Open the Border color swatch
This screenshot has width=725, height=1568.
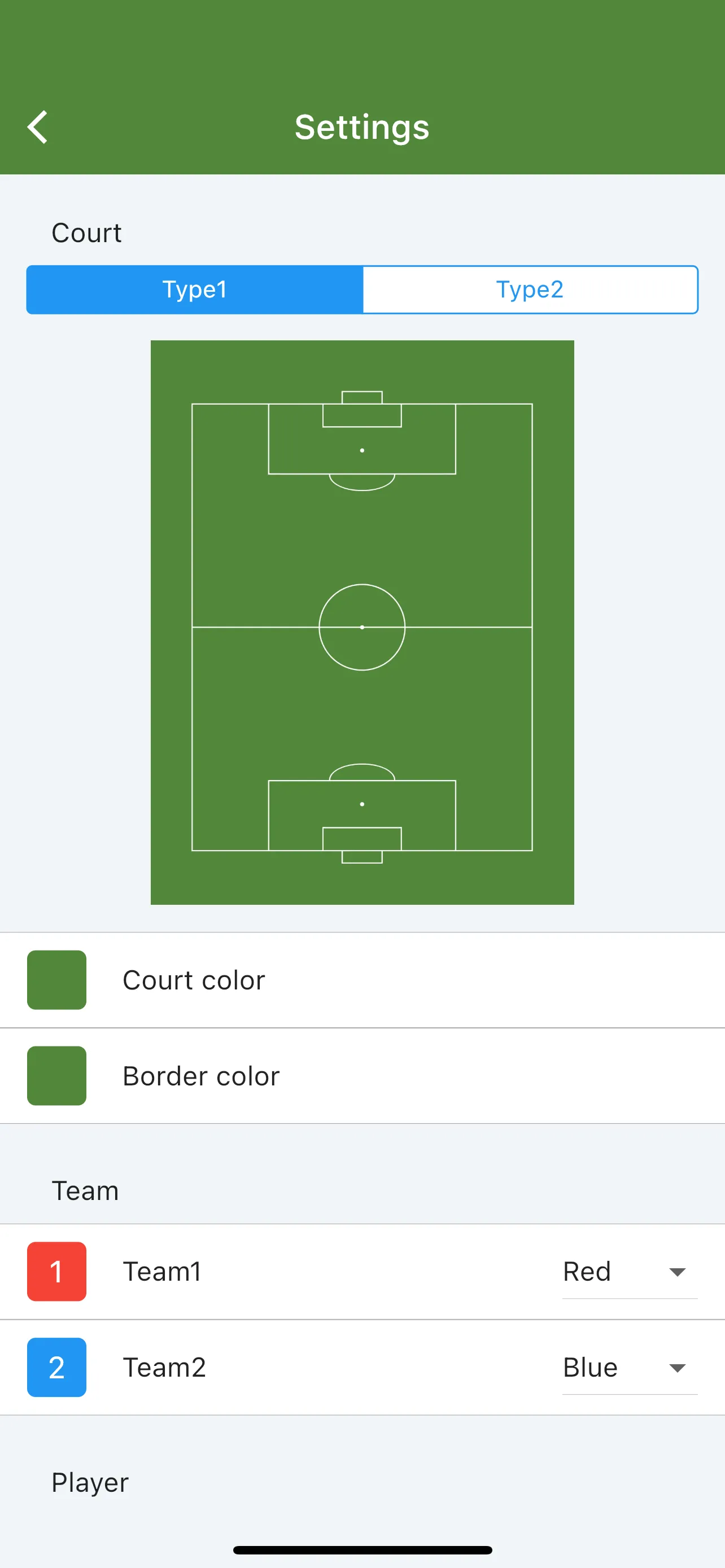coord(56,1076)
